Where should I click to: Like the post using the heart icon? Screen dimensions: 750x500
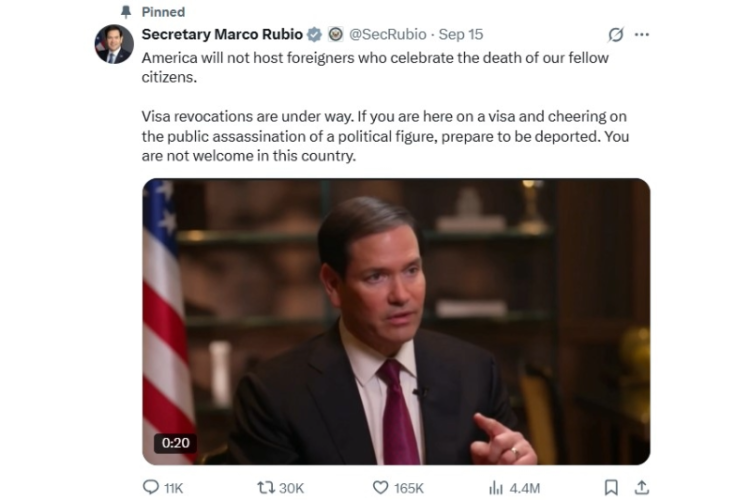[380, 487]
